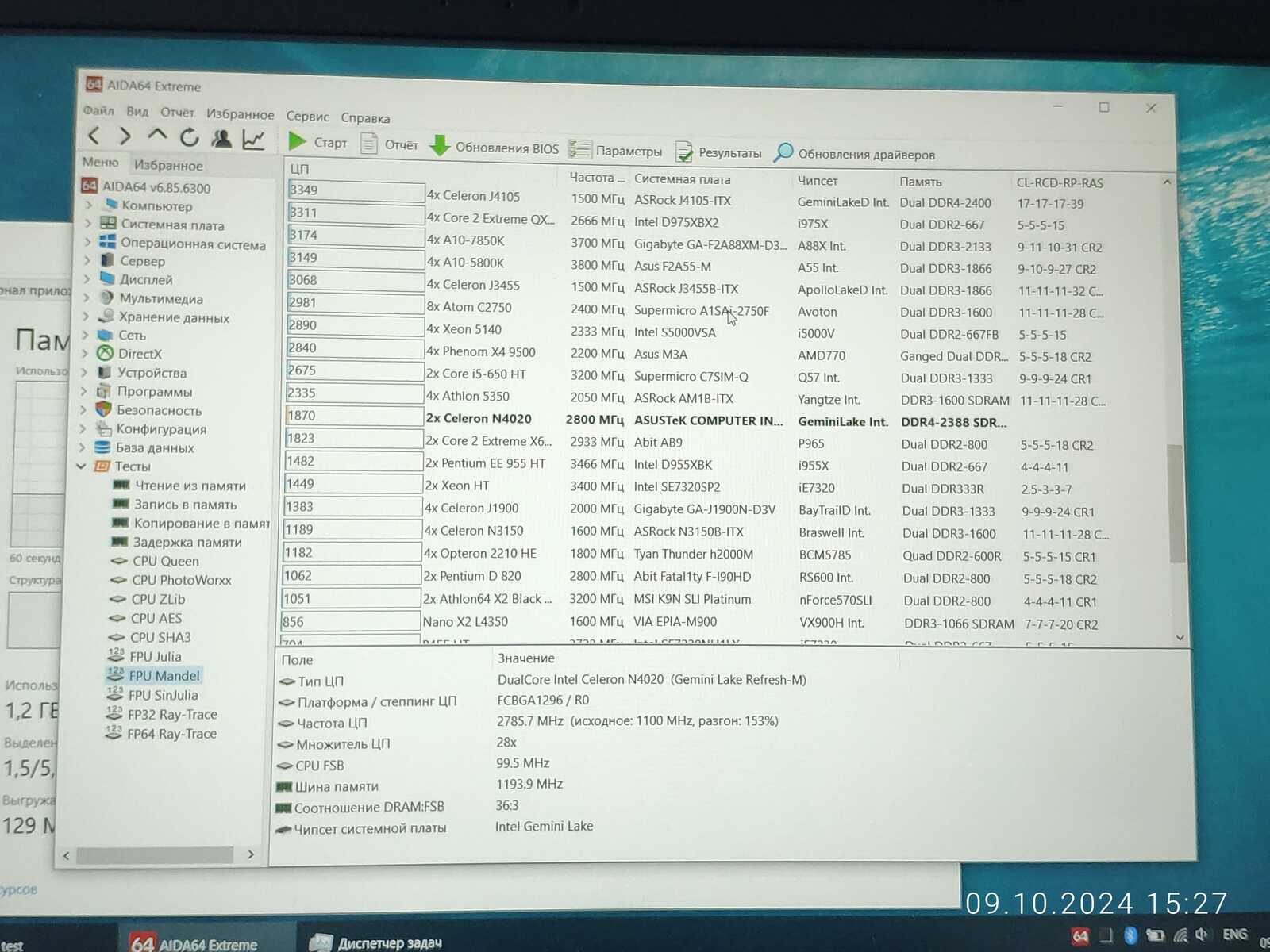Expand the Дисплей tree node
The height and width of the screenshot is (952, 1270).
coord(87,279)
